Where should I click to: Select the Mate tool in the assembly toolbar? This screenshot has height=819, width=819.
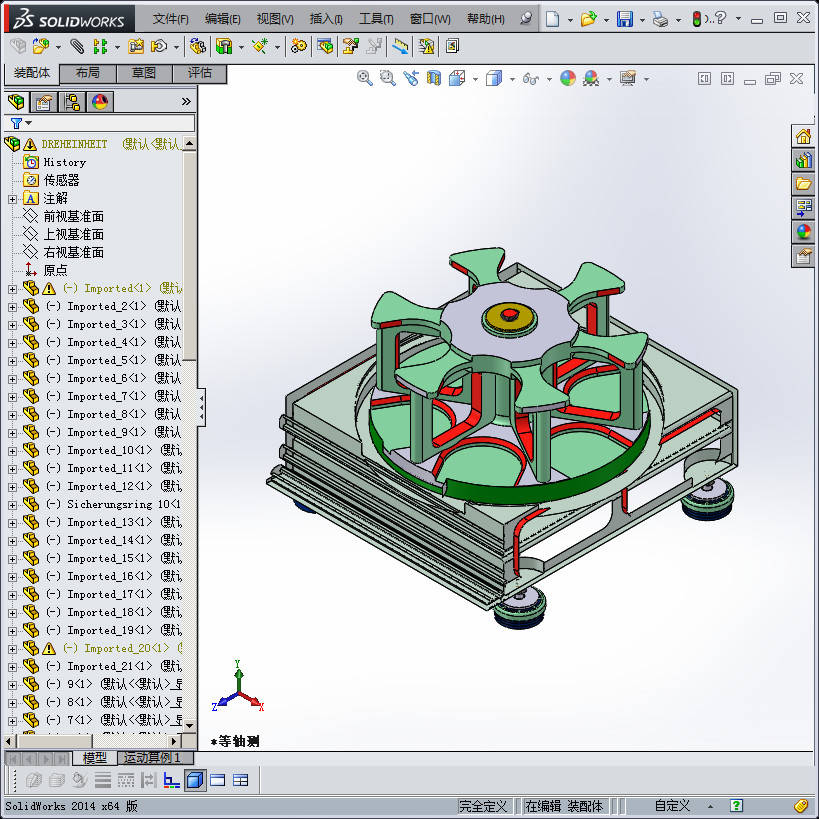[x=75, y=45]
